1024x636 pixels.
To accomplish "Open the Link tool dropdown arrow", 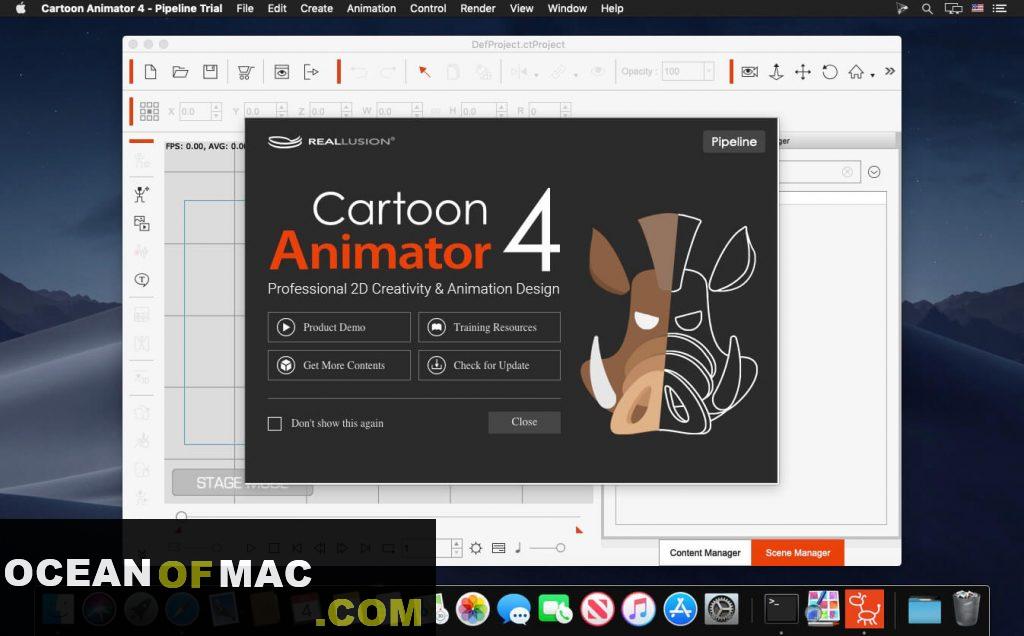I will click(575, 76).
